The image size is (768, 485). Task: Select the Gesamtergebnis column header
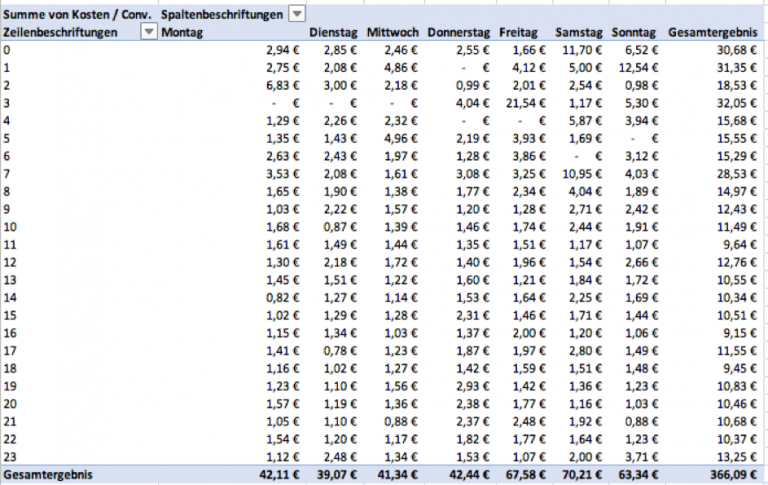tap(713, 32)
